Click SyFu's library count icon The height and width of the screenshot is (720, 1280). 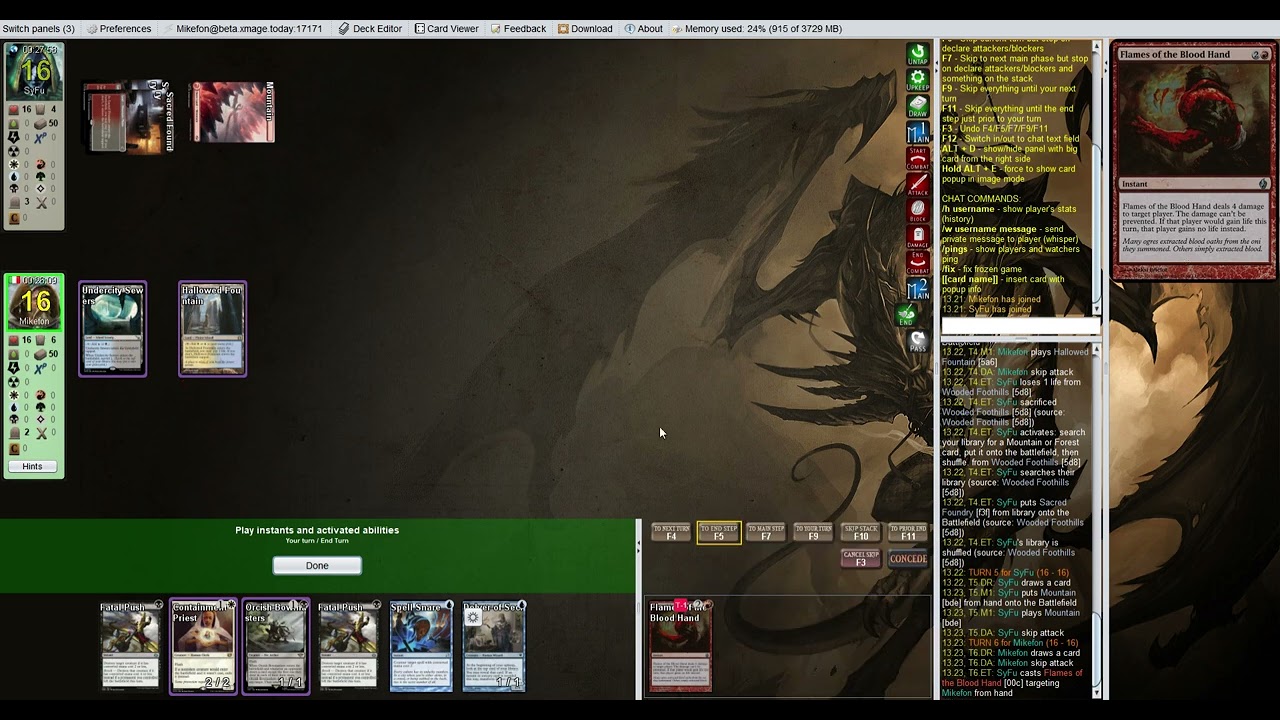pos(40,123)
